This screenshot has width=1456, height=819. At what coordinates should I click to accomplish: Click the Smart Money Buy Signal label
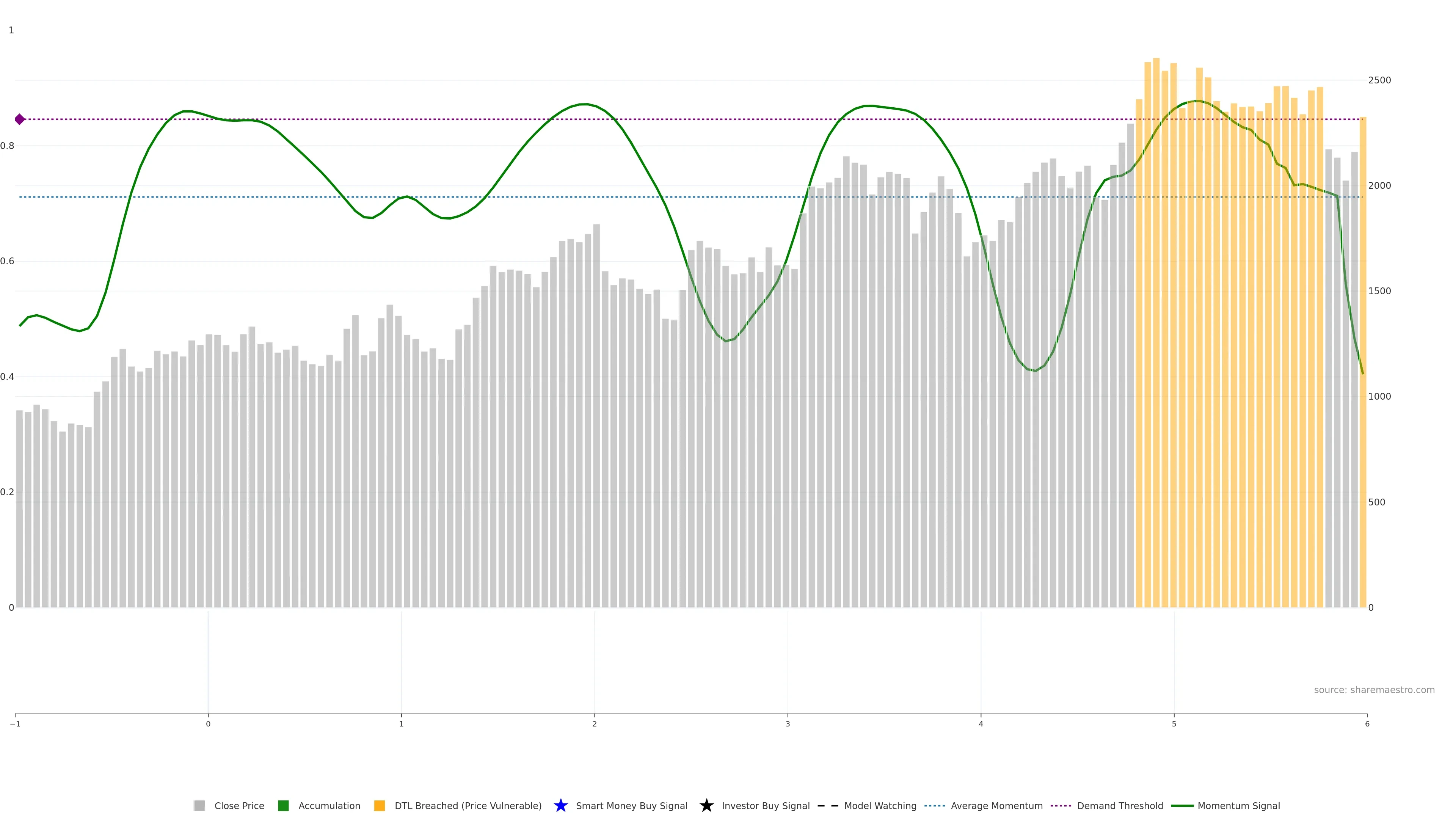[x=631, y=805]
